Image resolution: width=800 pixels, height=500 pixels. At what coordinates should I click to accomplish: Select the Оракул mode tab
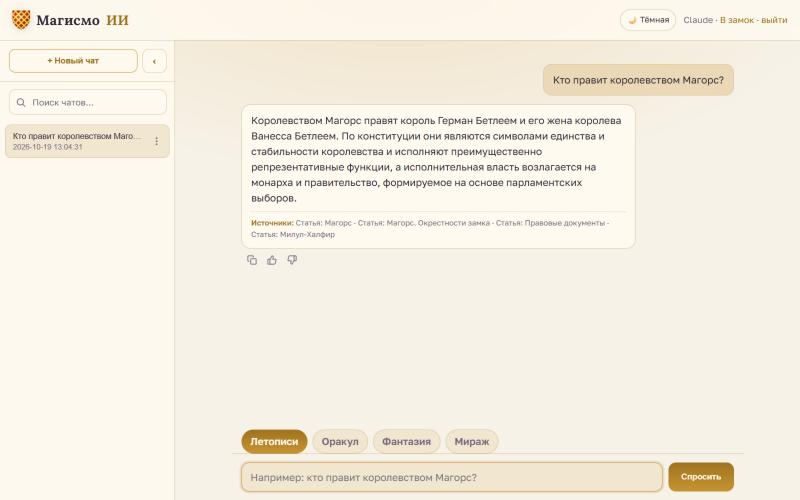340,441
